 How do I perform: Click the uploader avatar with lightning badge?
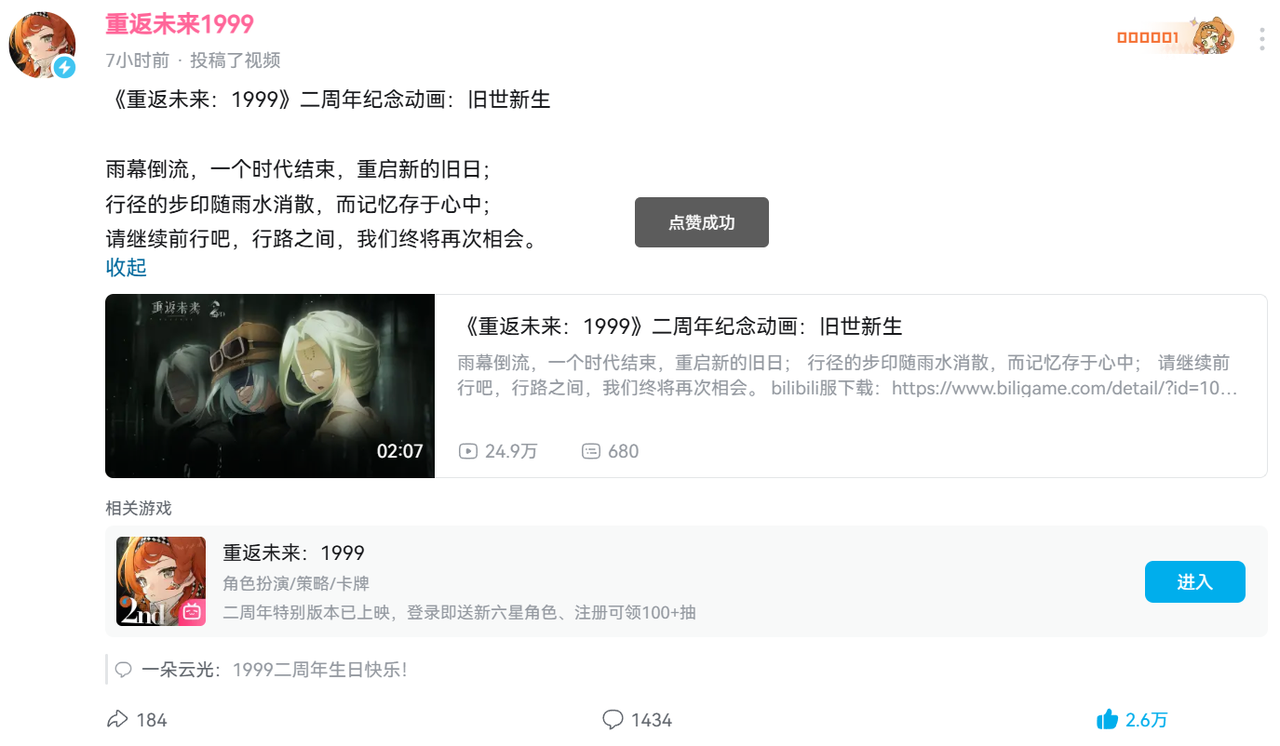[x=42, y=46]
